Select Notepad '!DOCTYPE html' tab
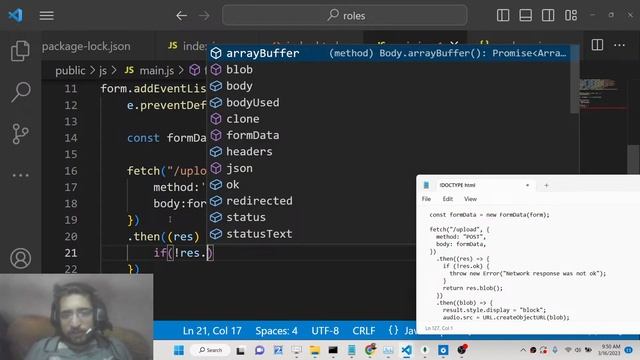 478,185
